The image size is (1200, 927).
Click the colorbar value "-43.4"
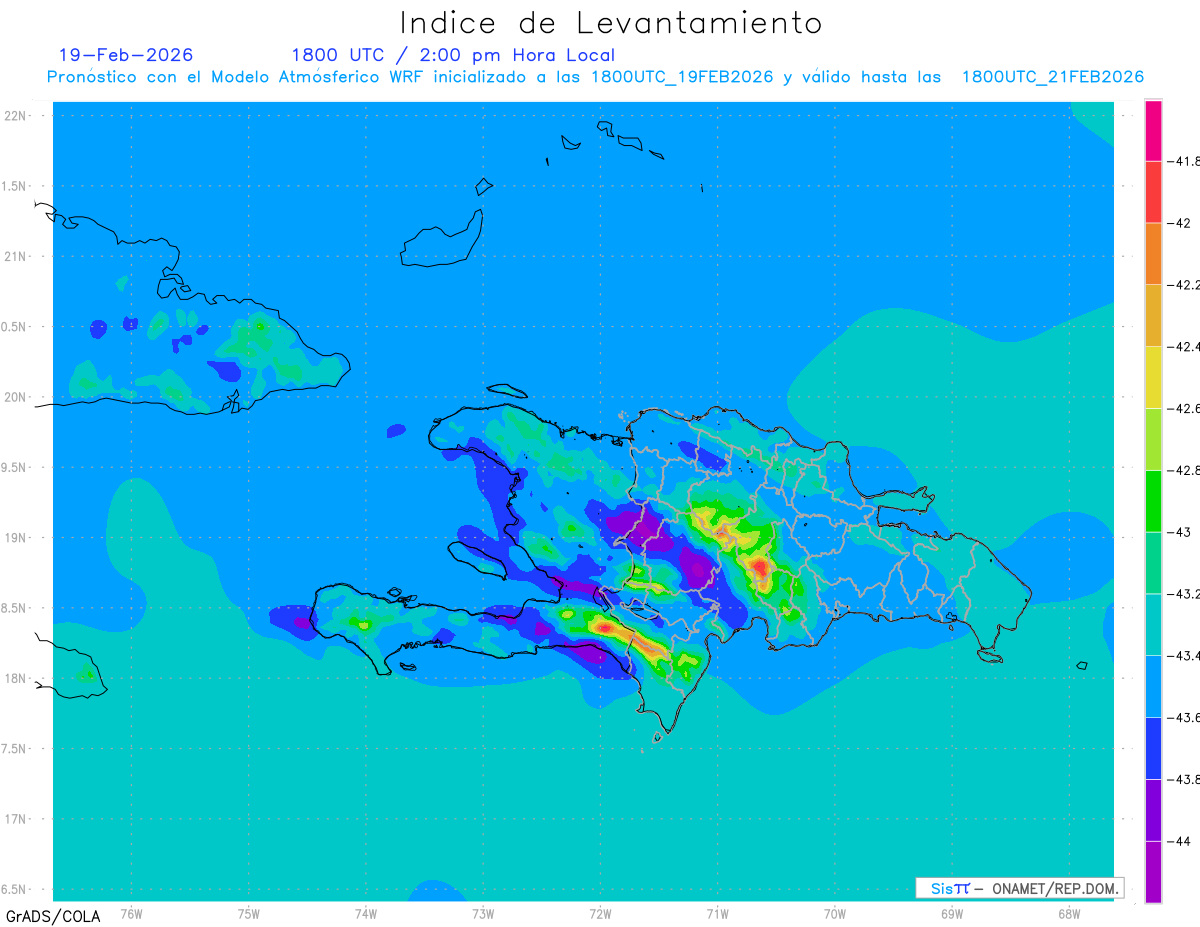(x=1184, y=656)
